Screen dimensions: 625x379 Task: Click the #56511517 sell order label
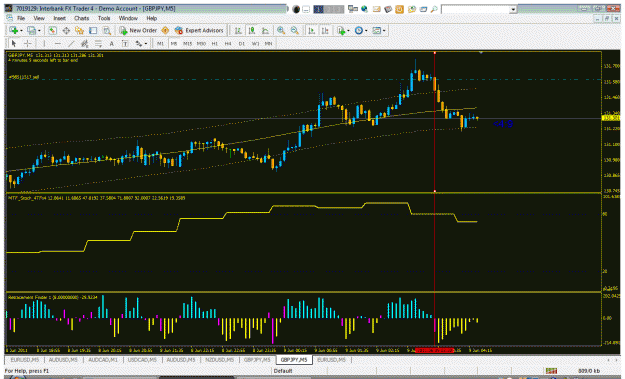(x=24, y=77)
